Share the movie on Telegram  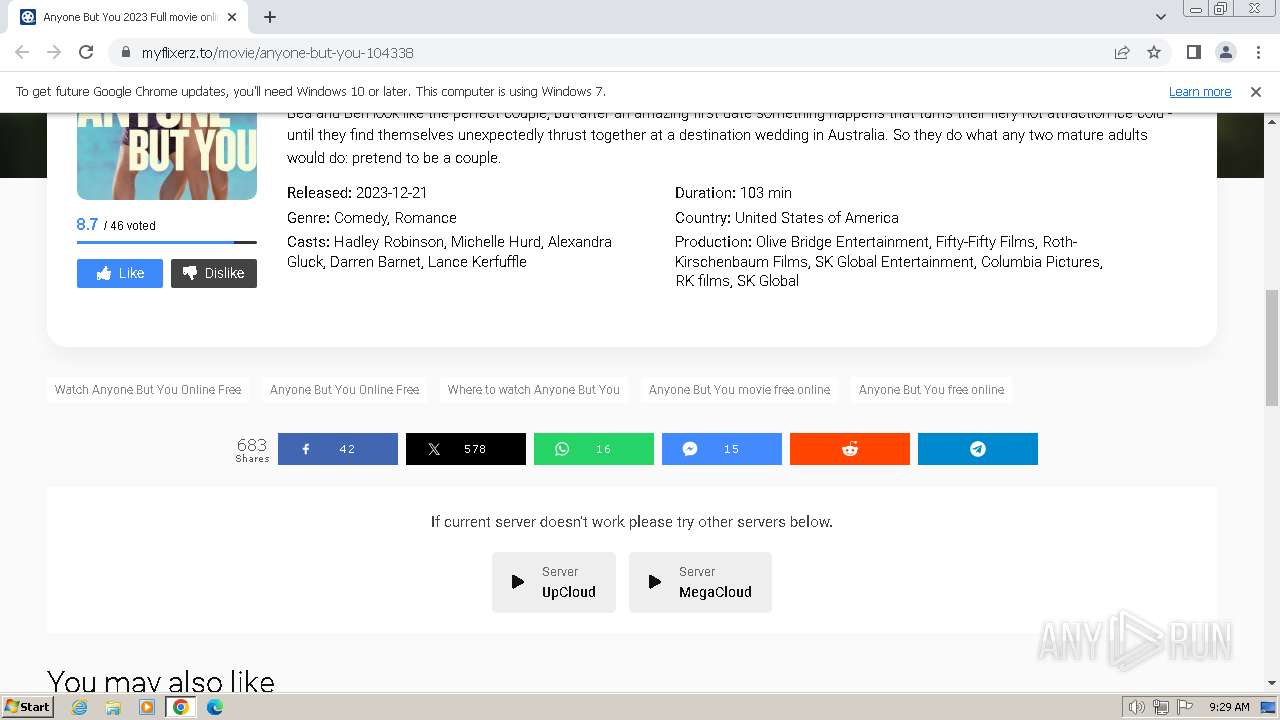pyautogui.click(x=978, y=449)
